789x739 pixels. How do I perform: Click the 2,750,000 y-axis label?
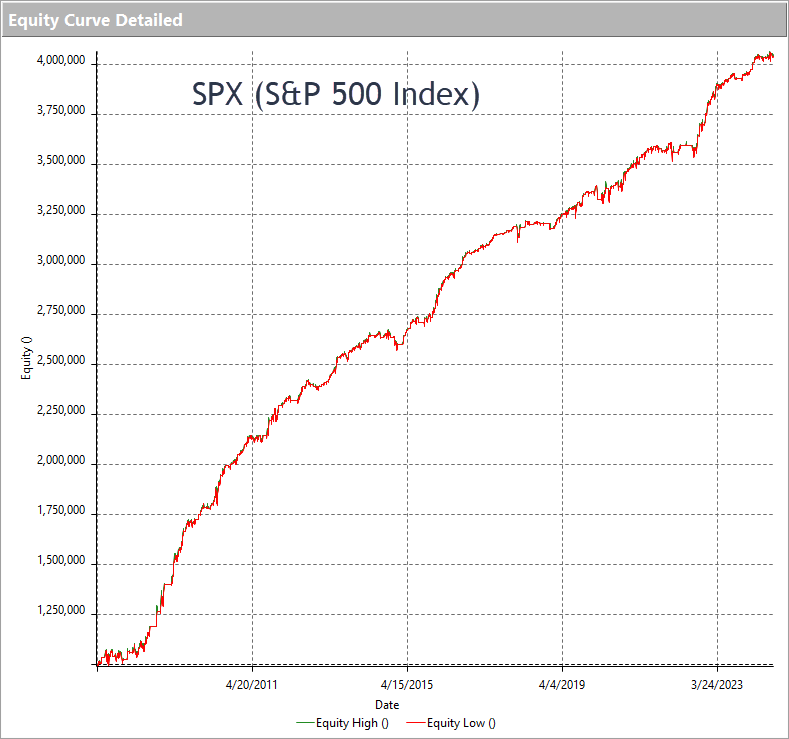pos(61,310)
